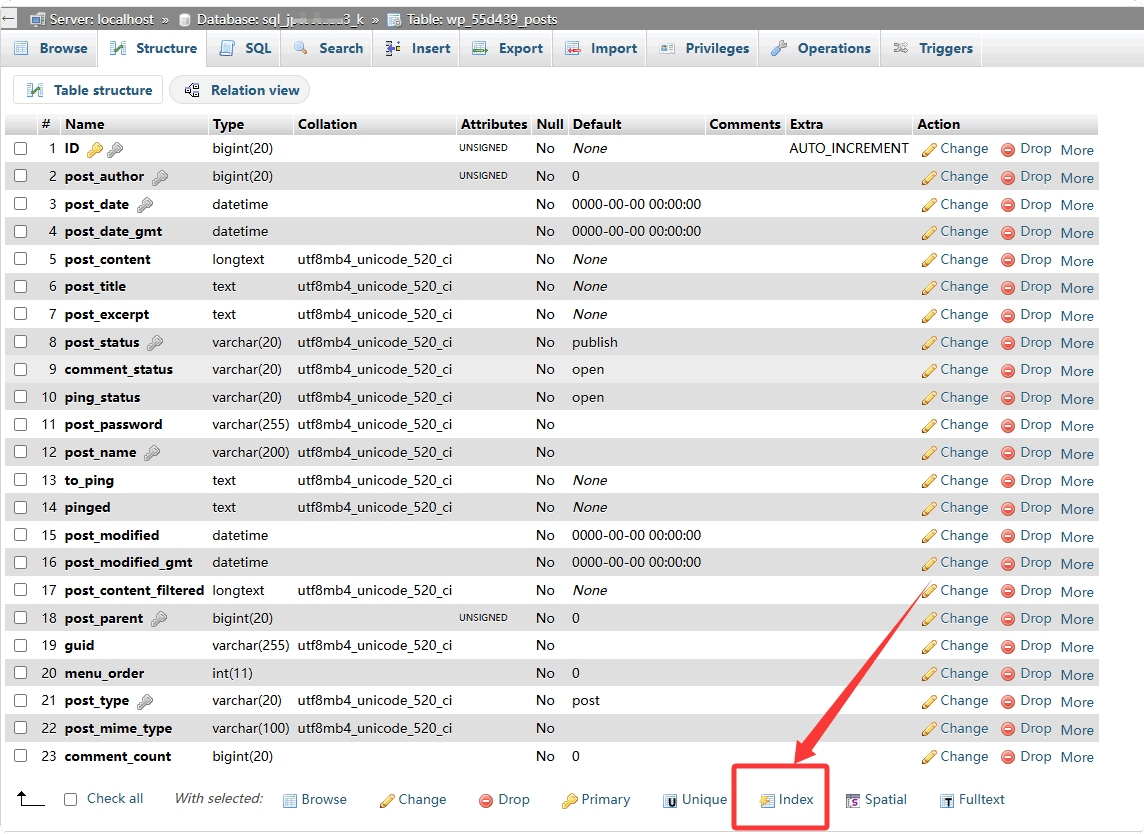Open the Relation view button
The width and height of the screenshot is (1144, 834).
click(241, 90)
